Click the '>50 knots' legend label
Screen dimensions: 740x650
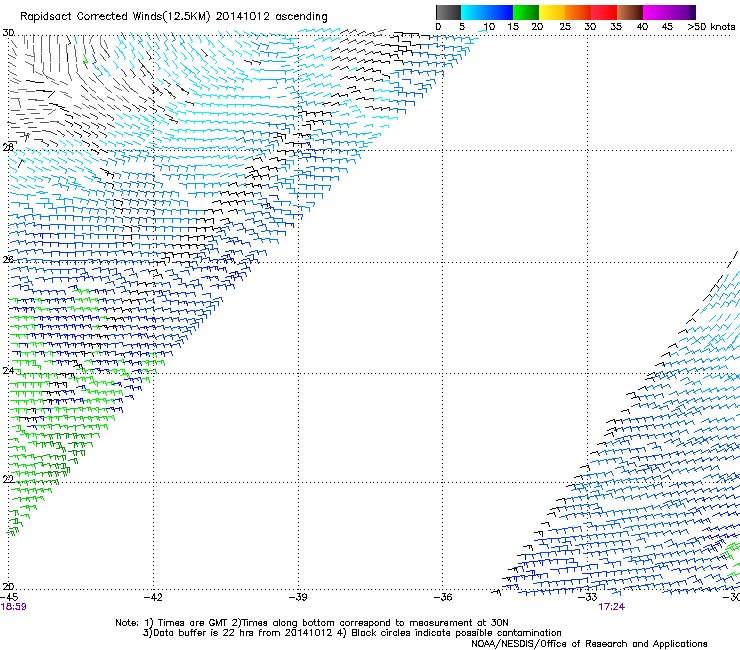click(x=711, y=27)
